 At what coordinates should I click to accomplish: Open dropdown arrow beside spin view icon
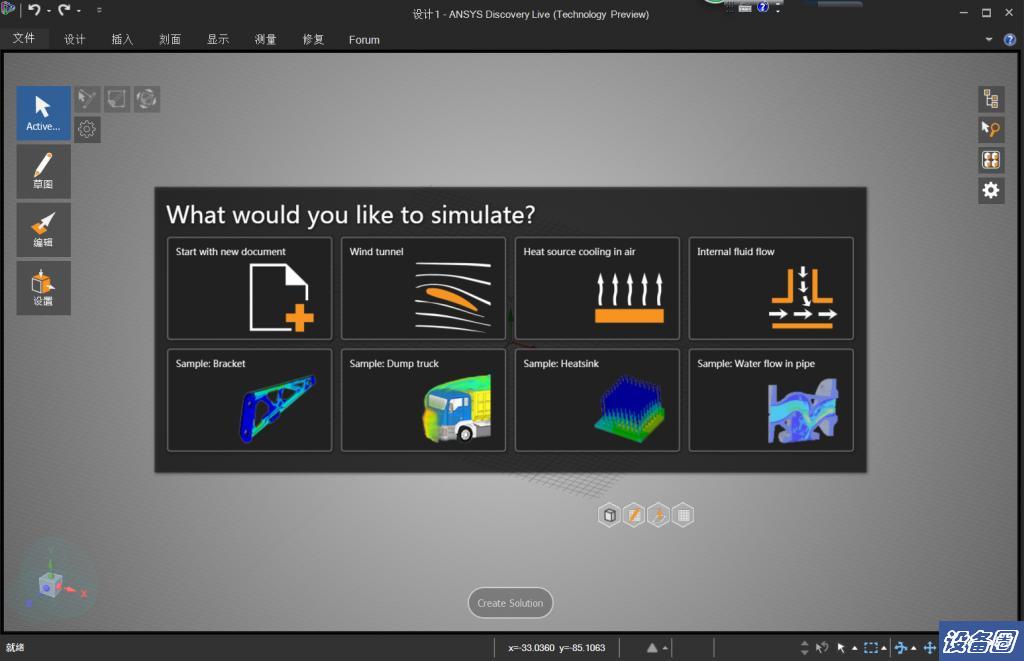[914, 648]
